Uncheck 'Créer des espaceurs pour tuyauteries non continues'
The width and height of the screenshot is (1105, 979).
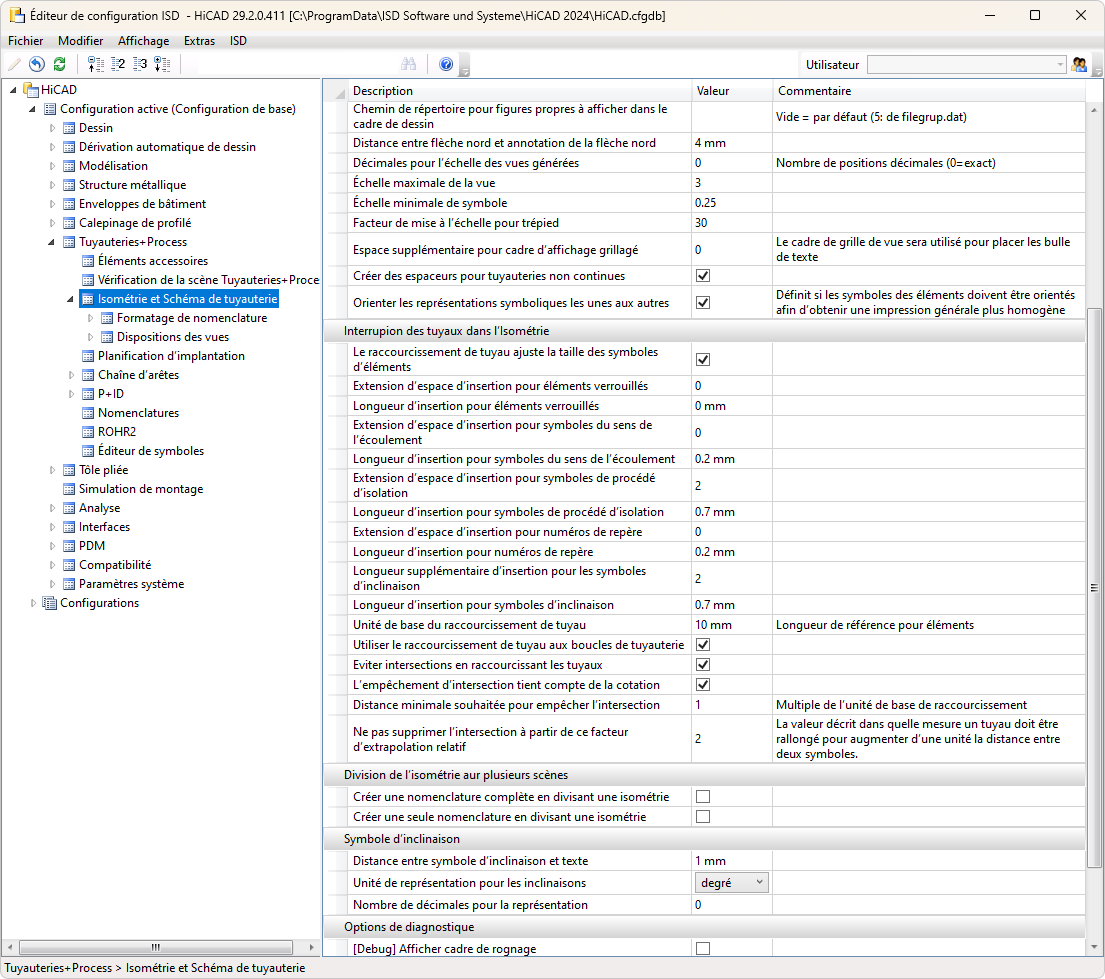coord(703,276)
